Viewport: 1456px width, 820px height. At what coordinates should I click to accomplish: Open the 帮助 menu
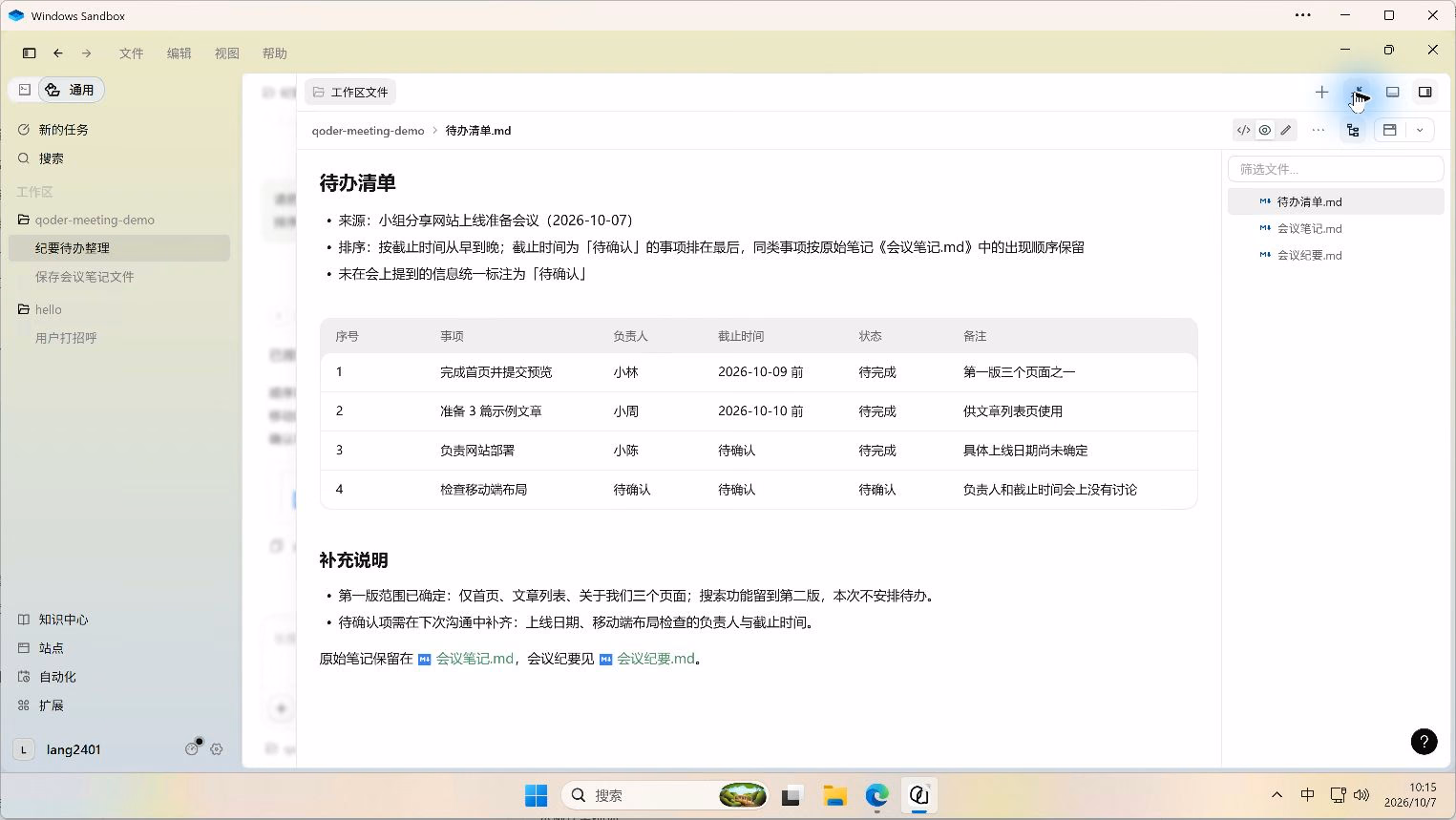click(275, 53)
